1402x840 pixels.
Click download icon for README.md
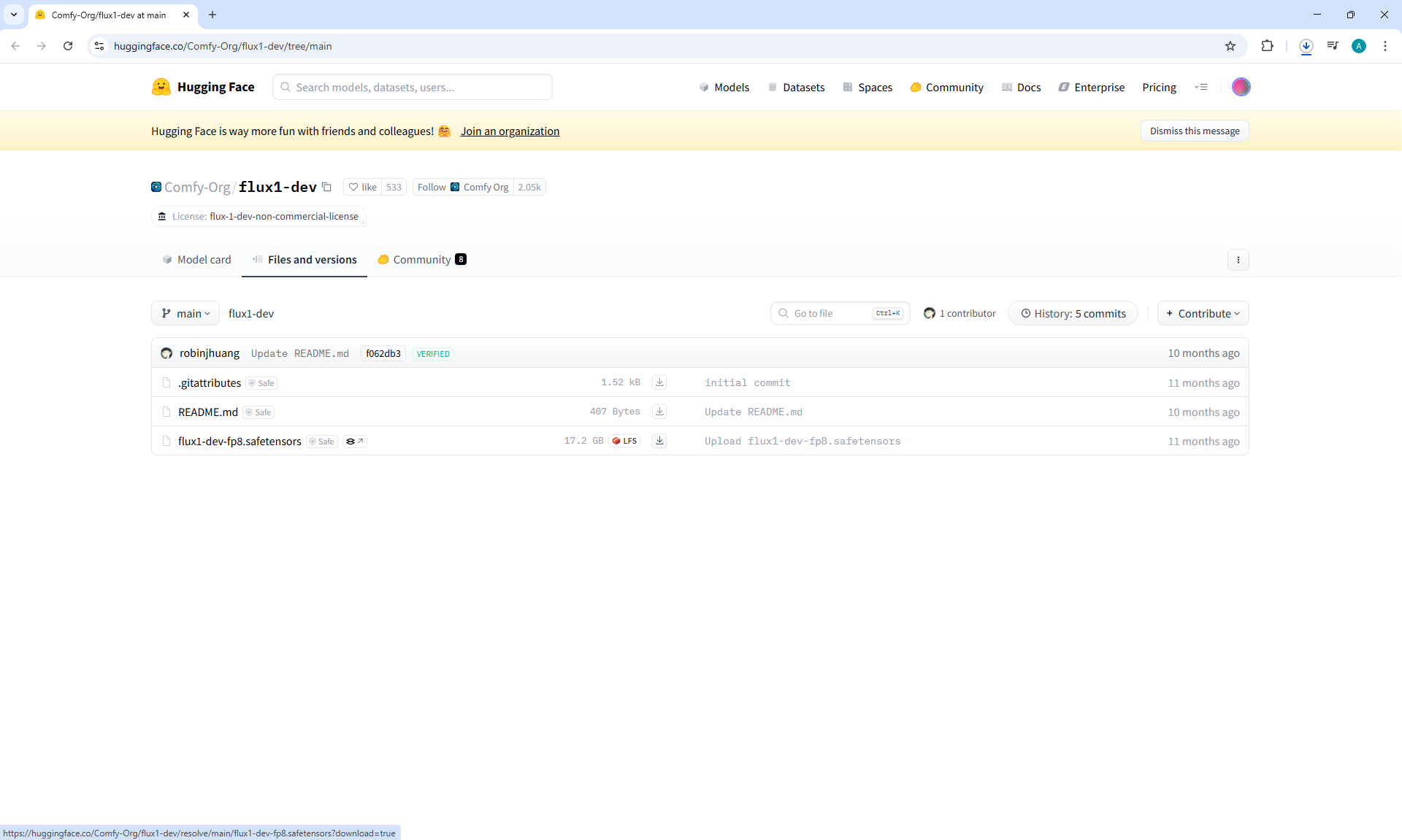[x=659, y=412]
